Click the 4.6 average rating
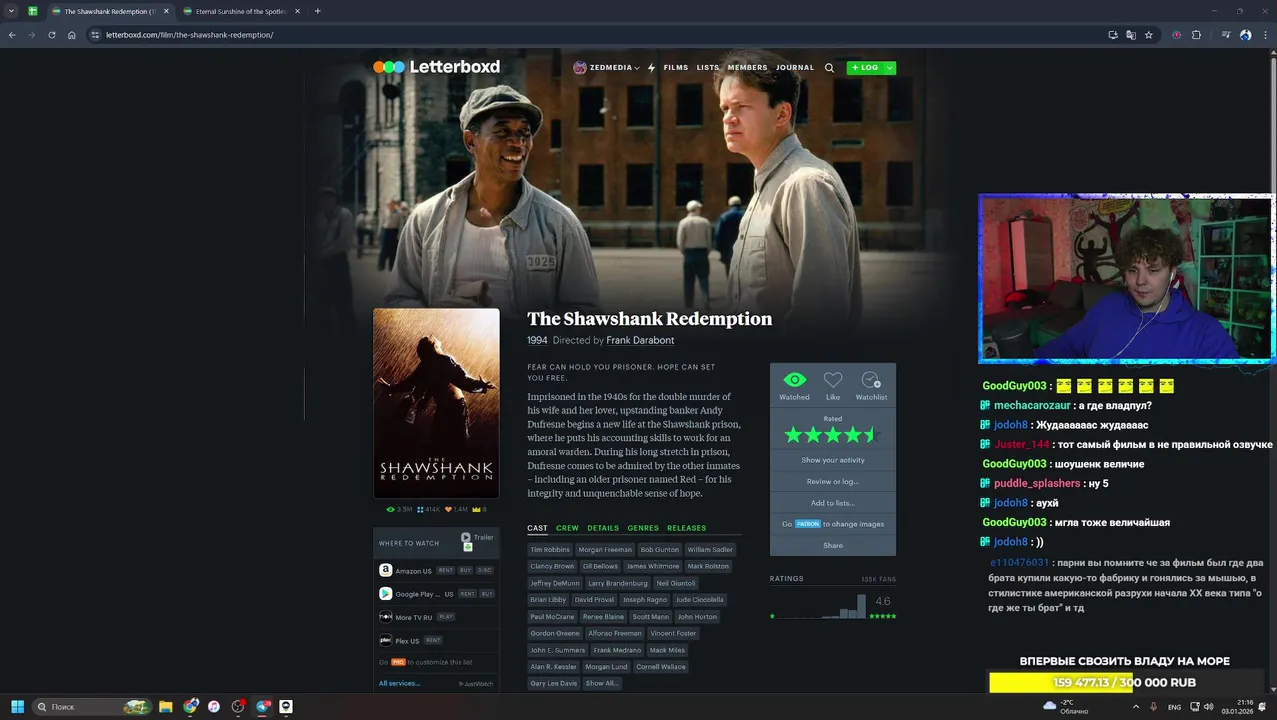 click(883, 601)
